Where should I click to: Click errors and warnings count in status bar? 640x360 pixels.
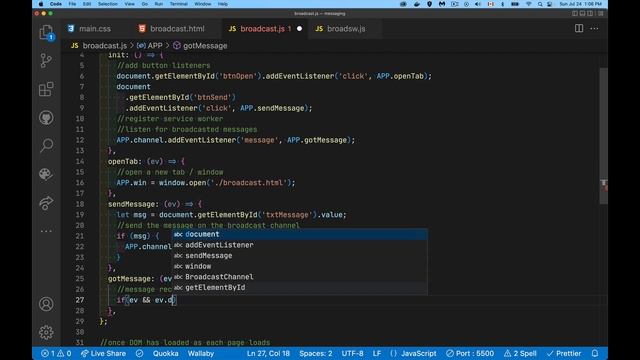(x=56, y=353)
